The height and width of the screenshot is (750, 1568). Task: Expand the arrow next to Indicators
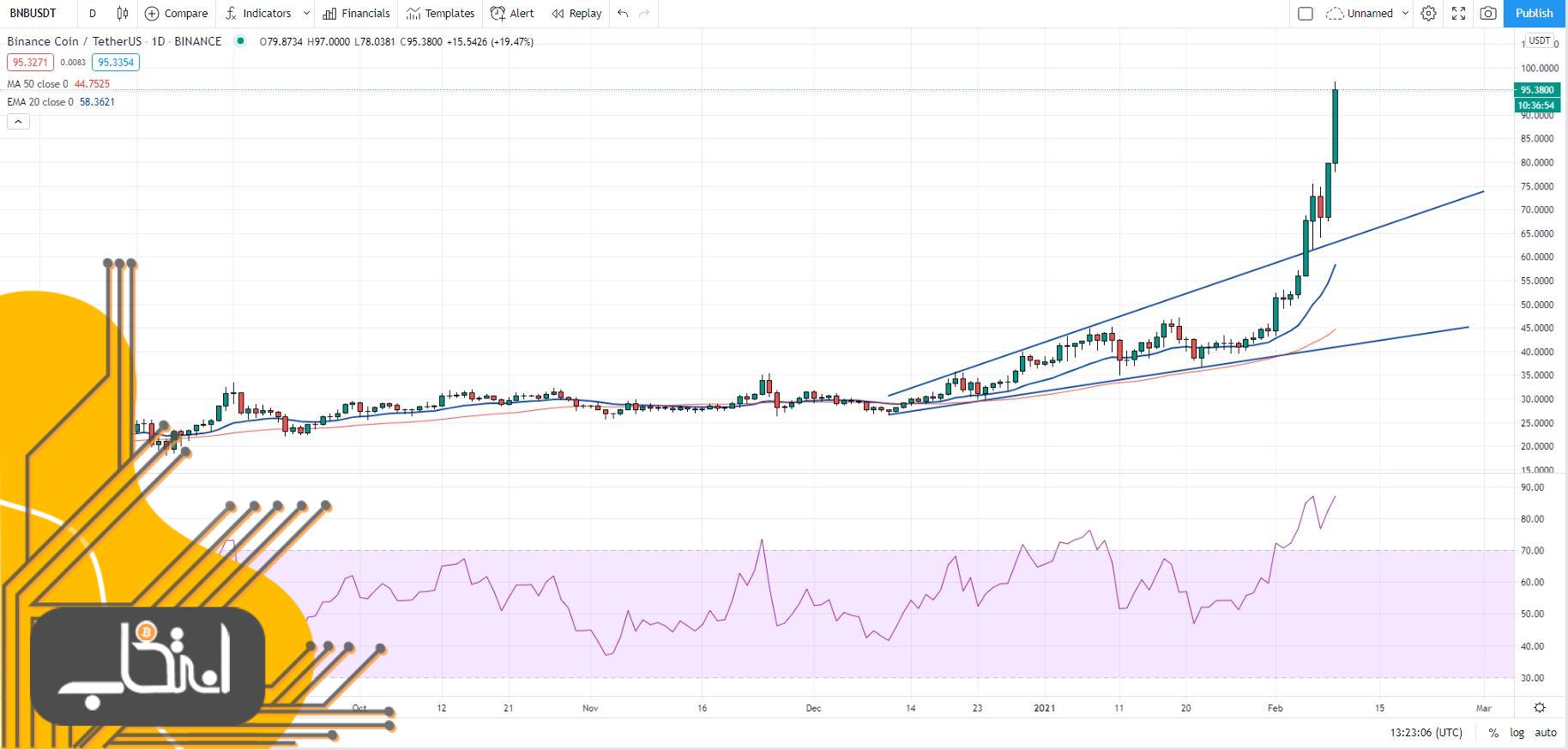click(306, 13)
